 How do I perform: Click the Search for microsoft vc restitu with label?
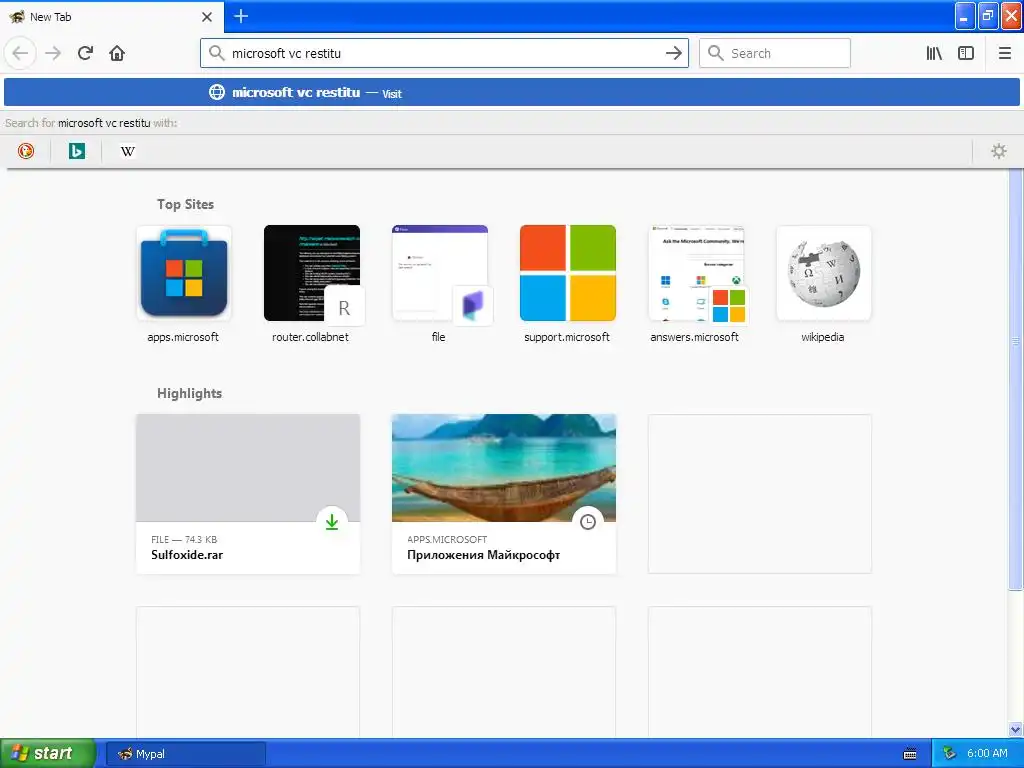click(91, 123)
